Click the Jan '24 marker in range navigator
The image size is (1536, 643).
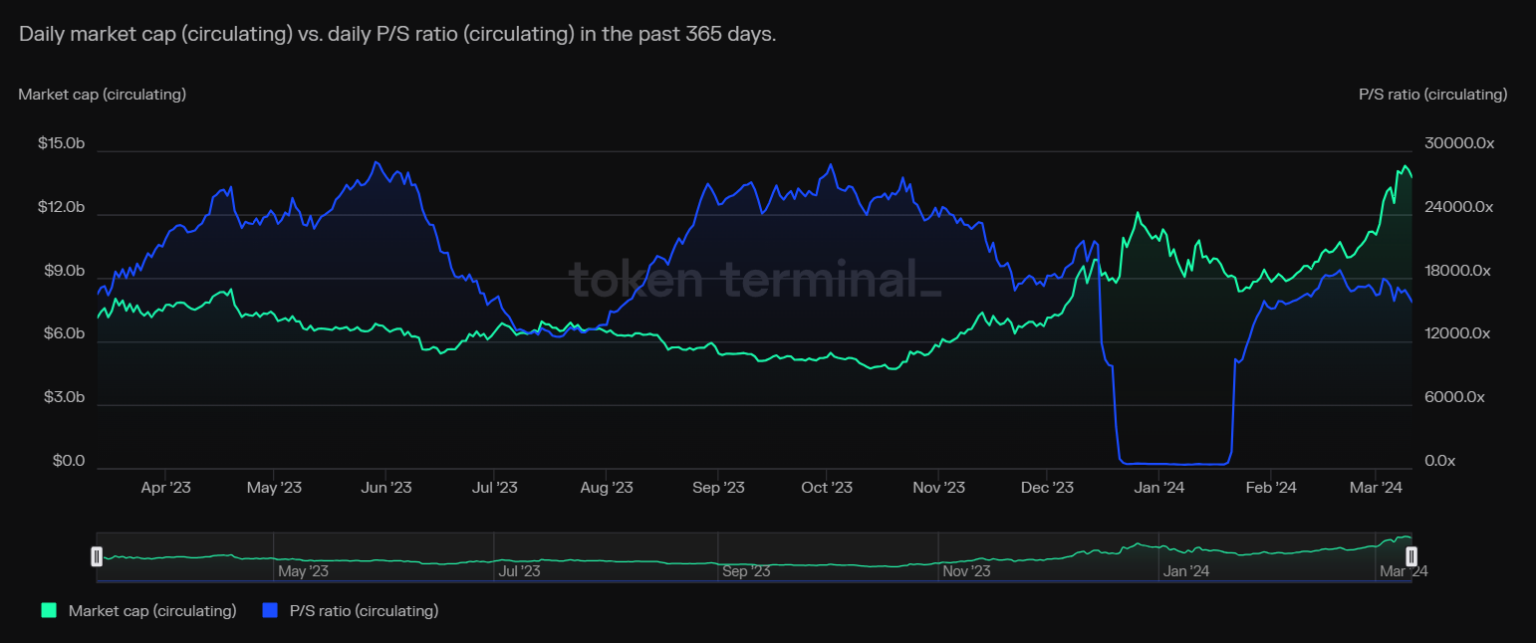pyautogui.click(x=1186, y=571)
